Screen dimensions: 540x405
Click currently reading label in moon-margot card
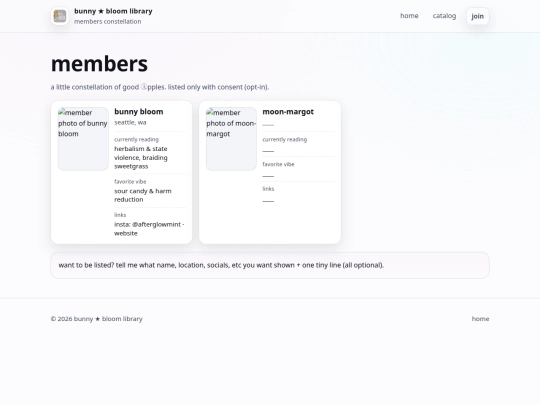284,139
